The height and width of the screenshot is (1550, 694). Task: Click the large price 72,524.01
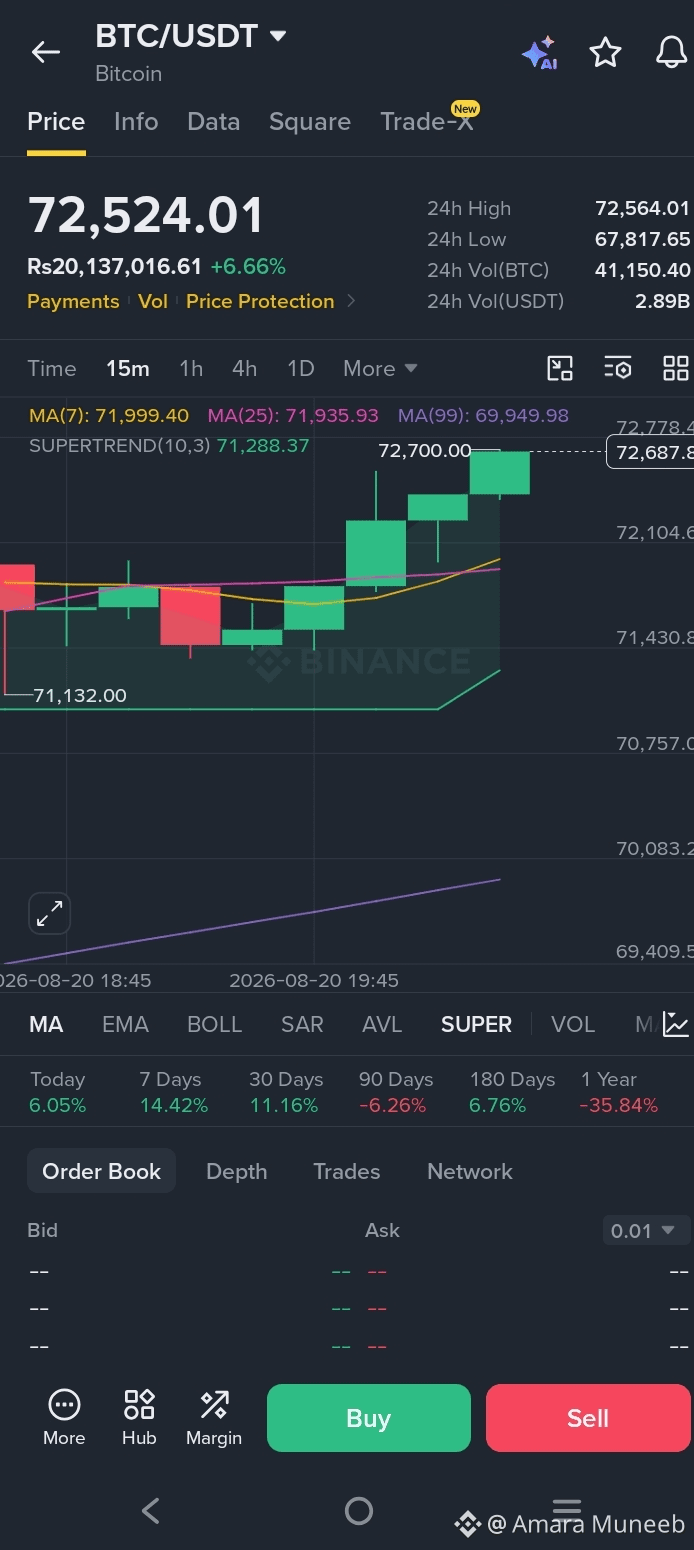click(146, 216)
